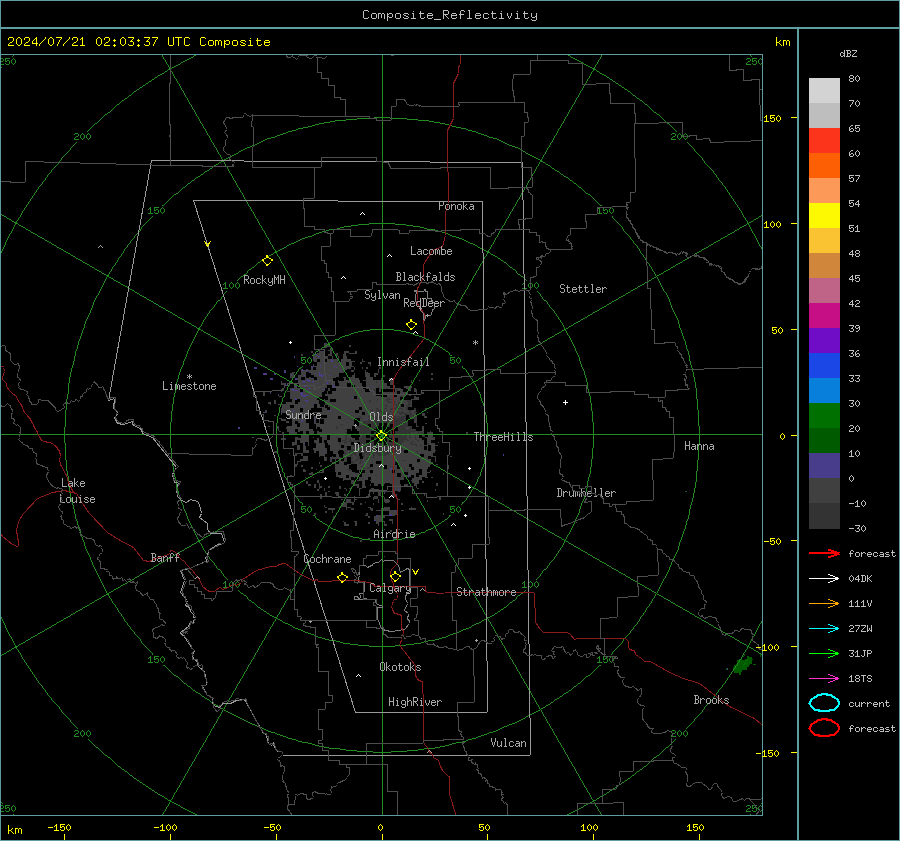Click the Limestone label
The width and height of the screenshot is (900, 841).
click(189, 386)
